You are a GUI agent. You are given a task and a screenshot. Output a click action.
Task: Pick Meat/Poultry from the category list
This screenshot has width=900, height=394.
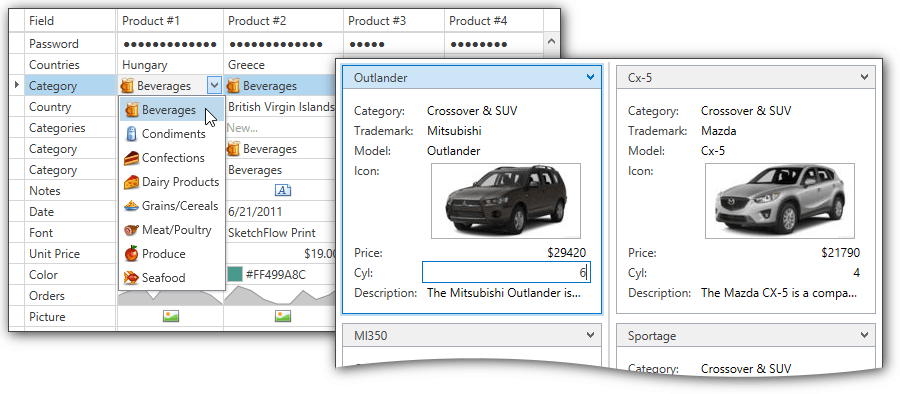point(171,230)
